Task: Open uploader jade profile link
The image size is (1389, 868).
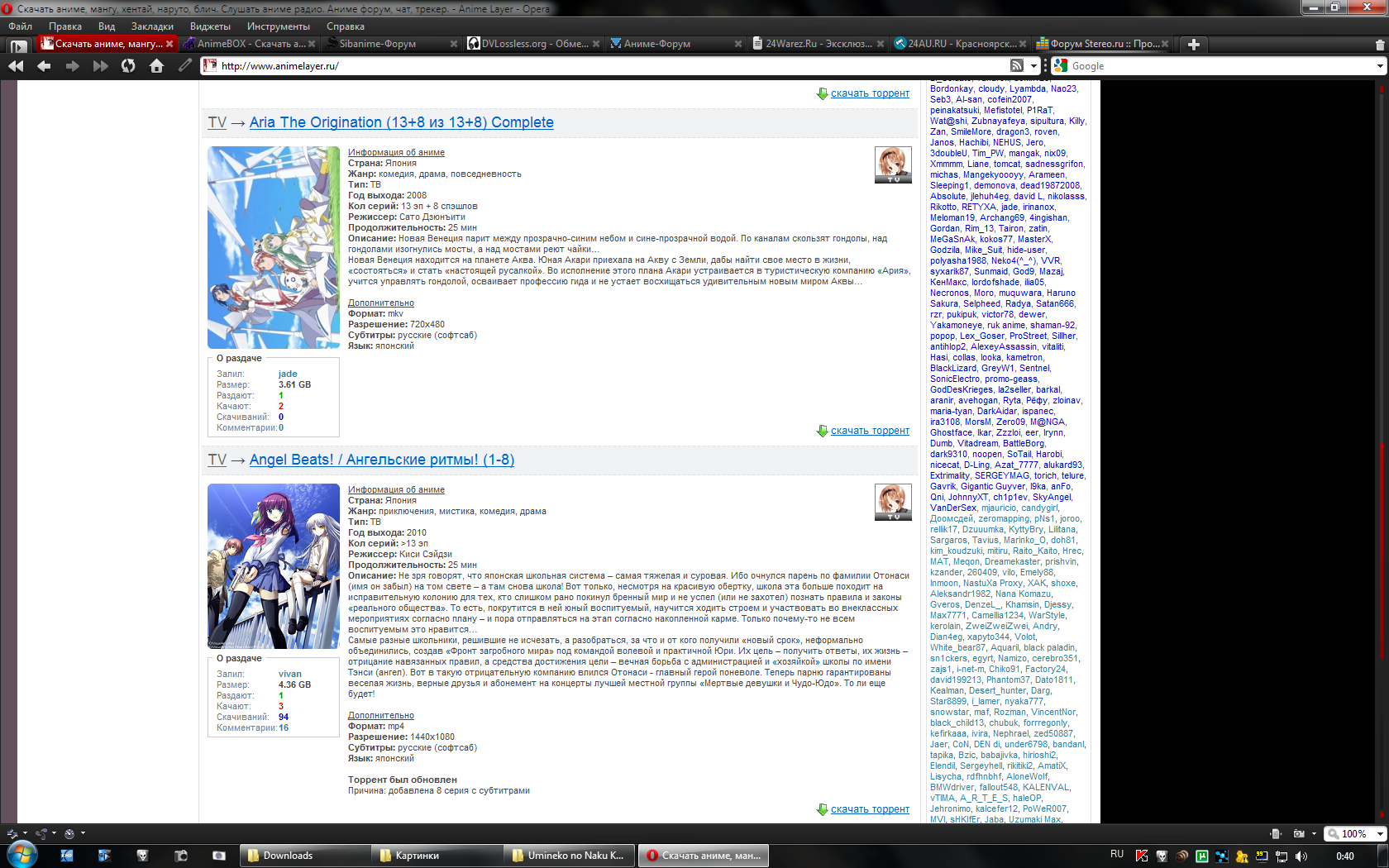Action: (x=288, y=374)
